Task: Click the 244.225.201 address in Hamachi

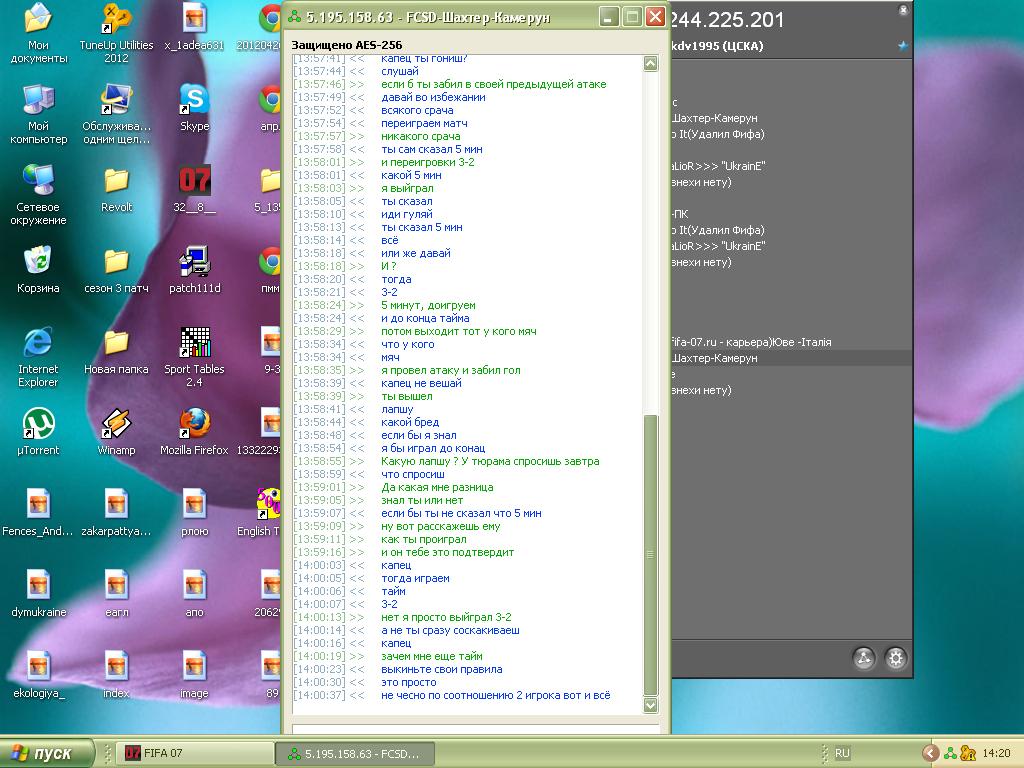Action: [x=727, y=20]
